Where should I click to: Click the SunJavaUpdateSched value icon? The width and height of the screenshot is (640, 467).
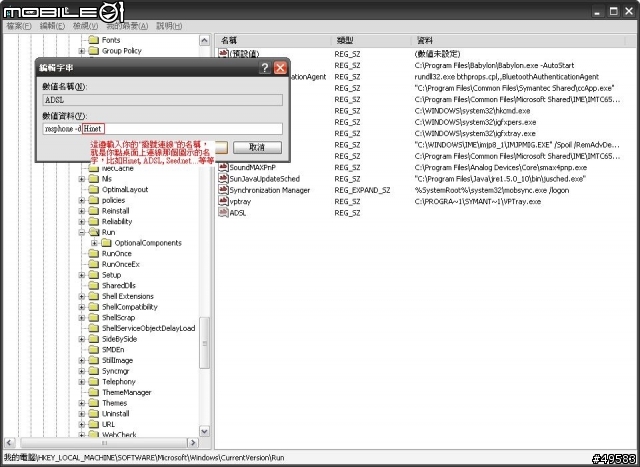(223, 179)
